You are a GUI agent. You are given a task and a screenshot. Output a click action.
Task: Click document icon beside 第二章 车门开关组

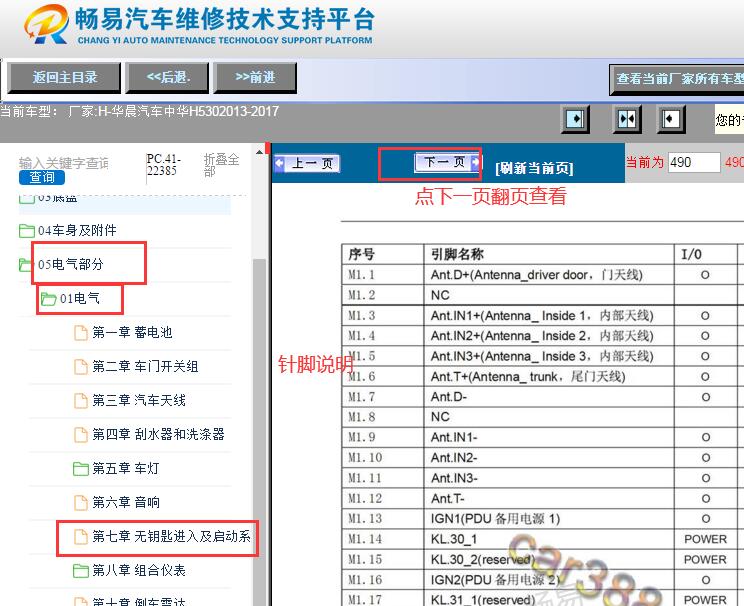[x=81, y=367]
